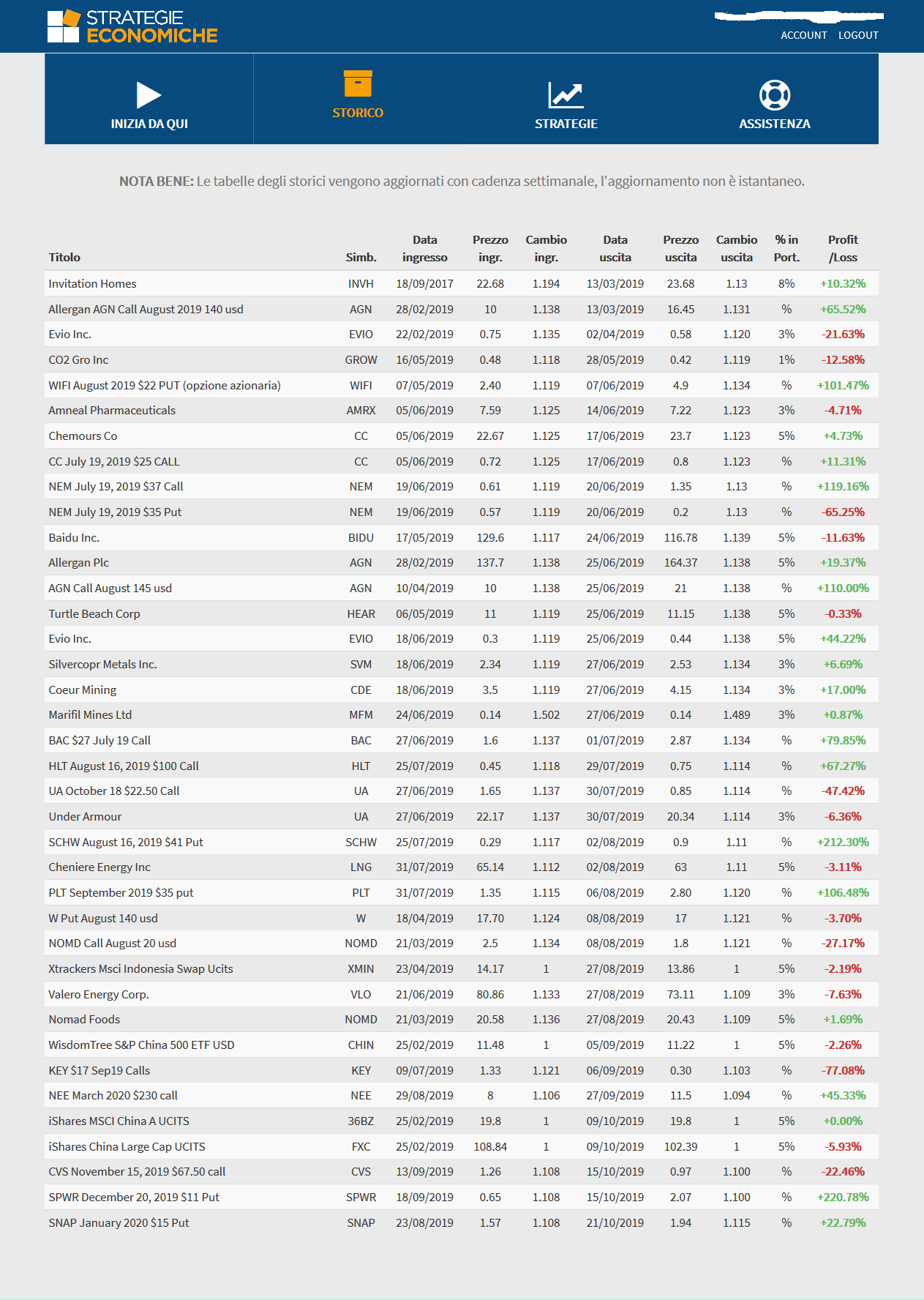Viewport: 924px width, 1300px height.
Task: Select Under Armour title
Action: [85, 816]
